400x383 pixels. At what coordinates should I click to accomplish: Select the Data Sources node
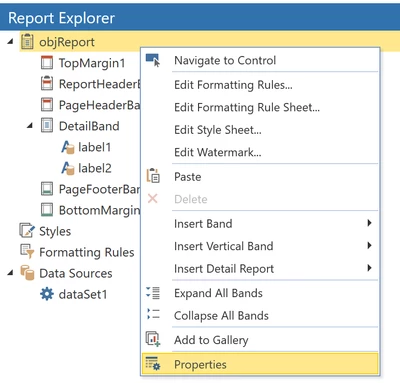pos(76,273)
